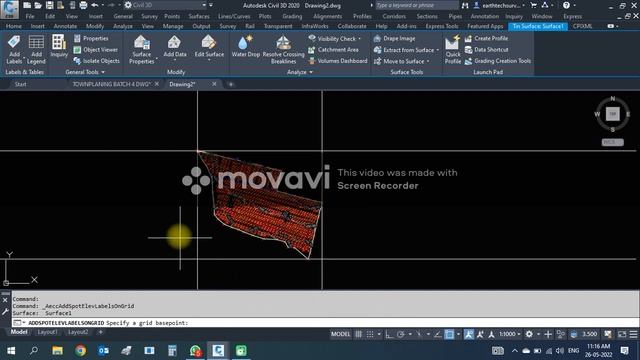Click the Plot printer icon
Viewport: 640px width, 360px height.
pyautogui.click(x=83, y=5)
